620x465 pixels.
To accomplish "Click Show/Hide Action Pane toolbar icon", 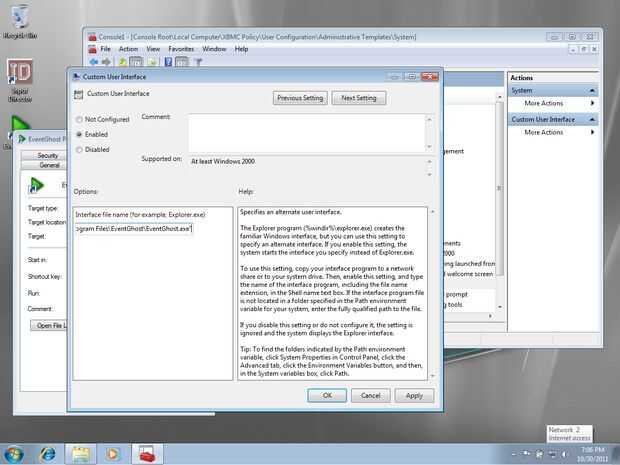I will 182,62.
